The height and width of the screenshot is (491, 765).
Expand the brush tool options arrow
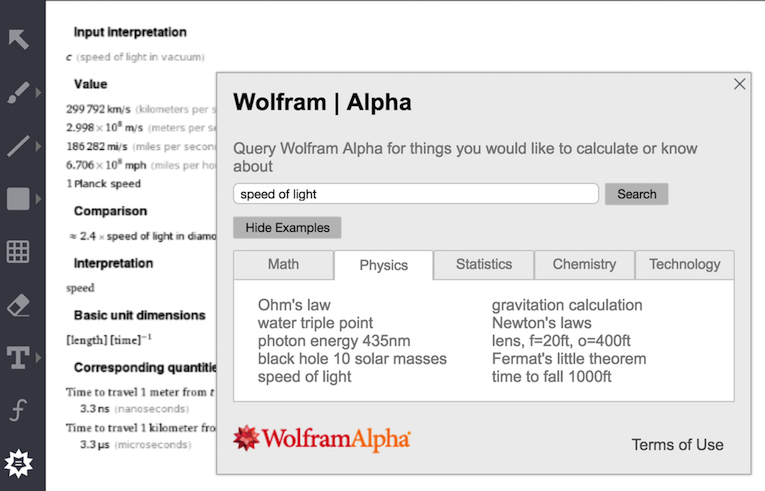(x=39, y=93)
